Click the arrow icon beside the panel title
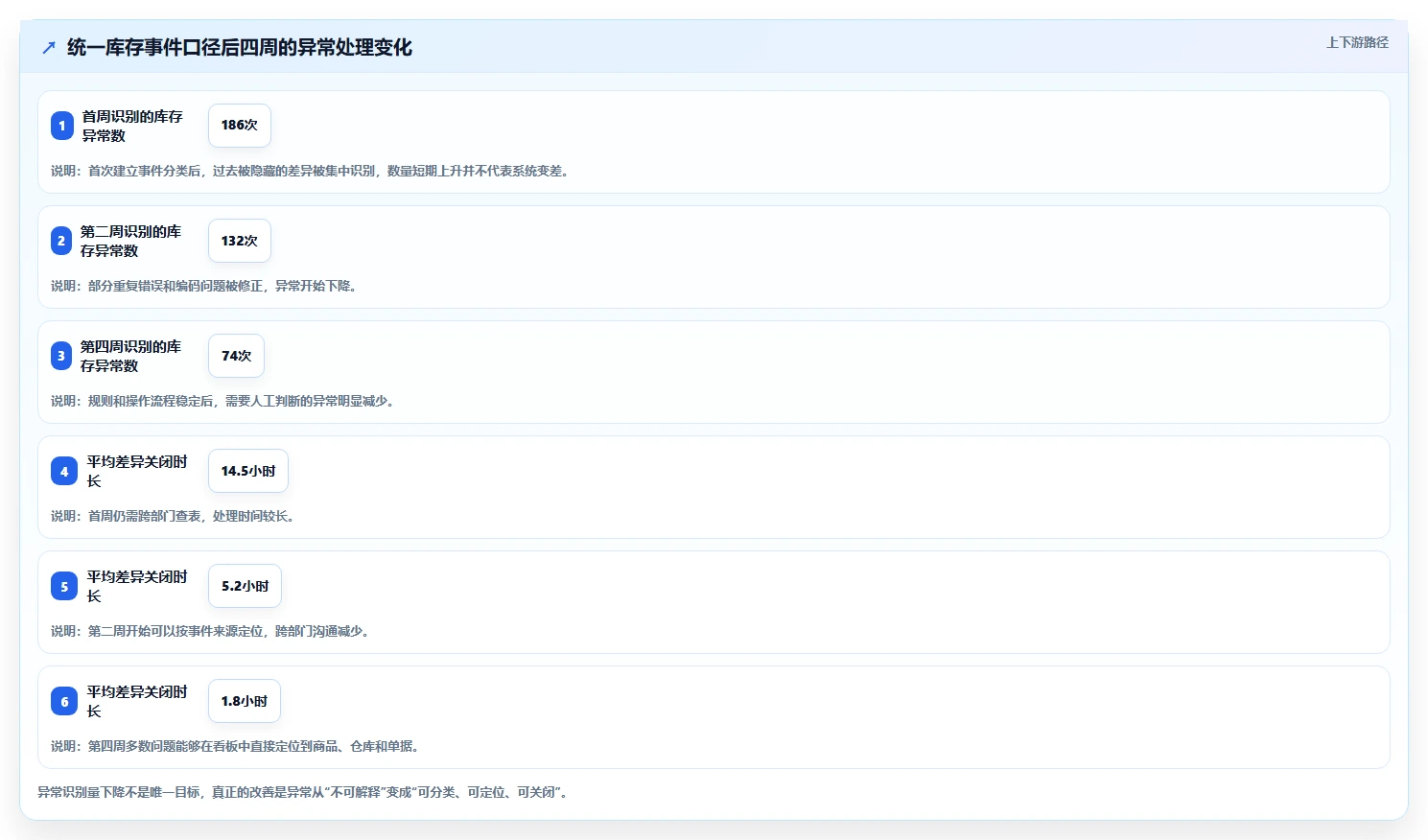Screen dimensions: 1428x840 point(49,48)
